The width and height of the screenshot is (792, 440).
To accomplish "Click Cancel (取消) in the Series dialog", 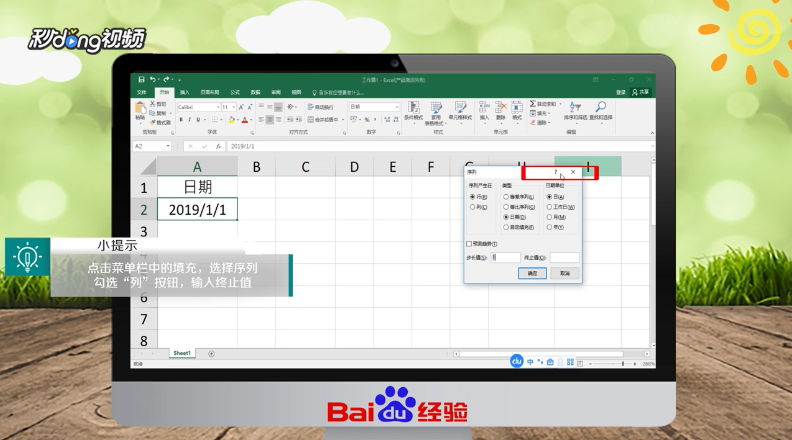I will (x=565, y=273).
